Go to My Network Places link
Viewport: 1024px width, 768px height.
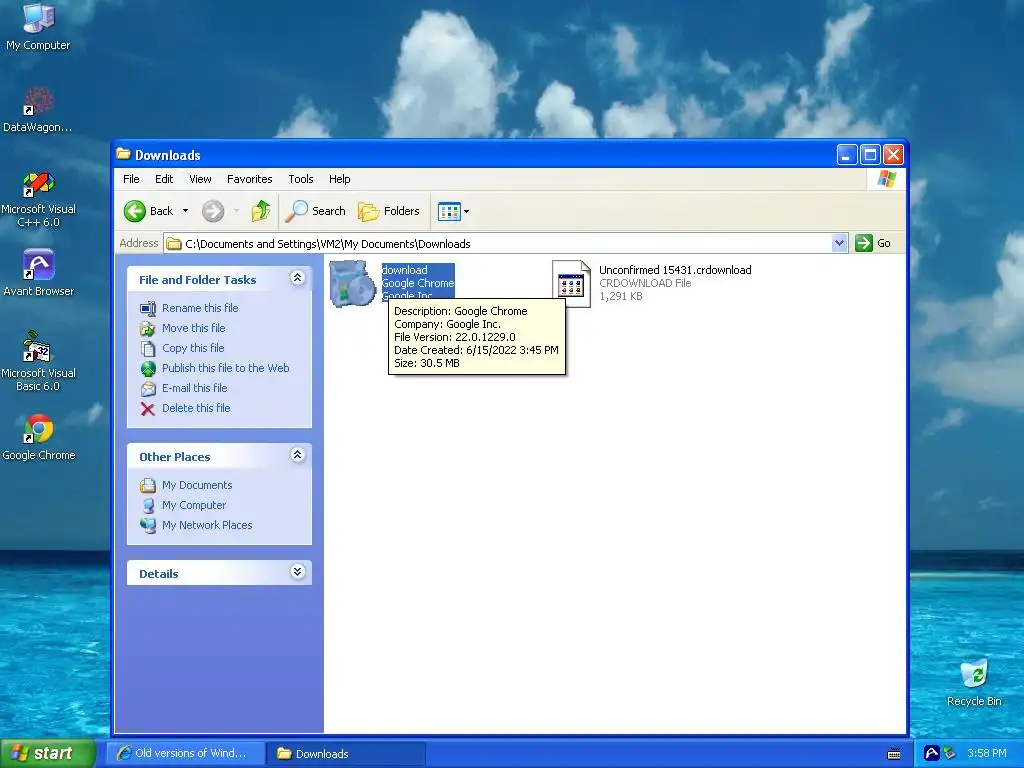[207, 525]
